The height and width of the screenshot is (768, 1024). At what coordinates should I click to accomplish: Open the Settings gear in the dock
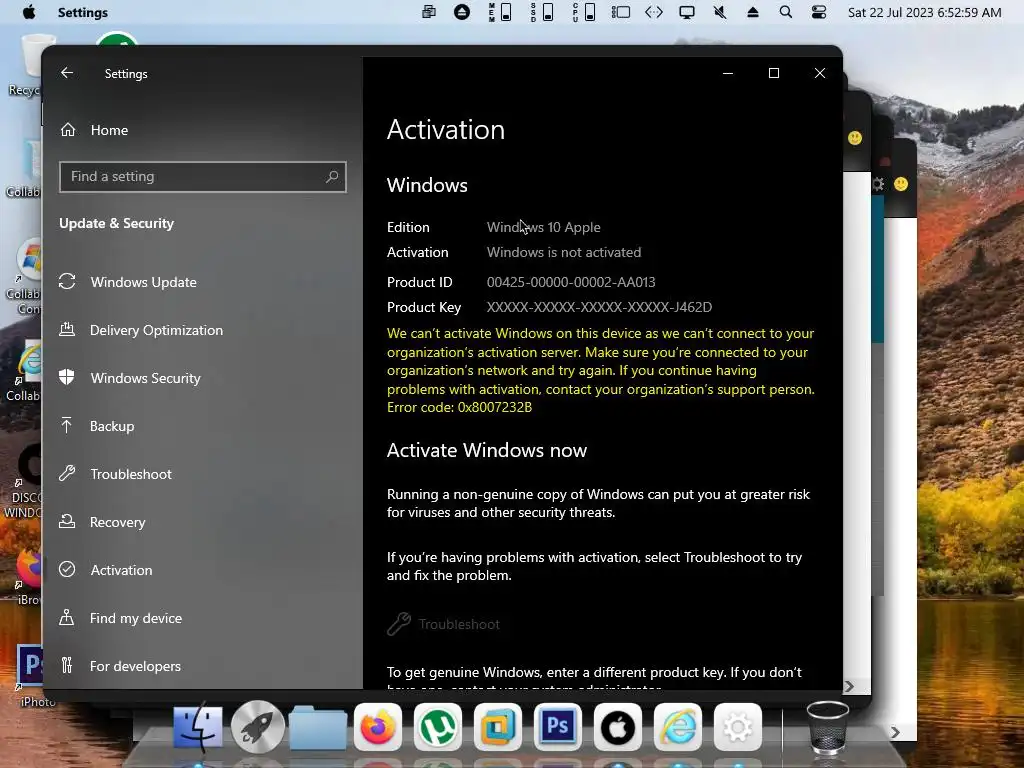[737, 727]
